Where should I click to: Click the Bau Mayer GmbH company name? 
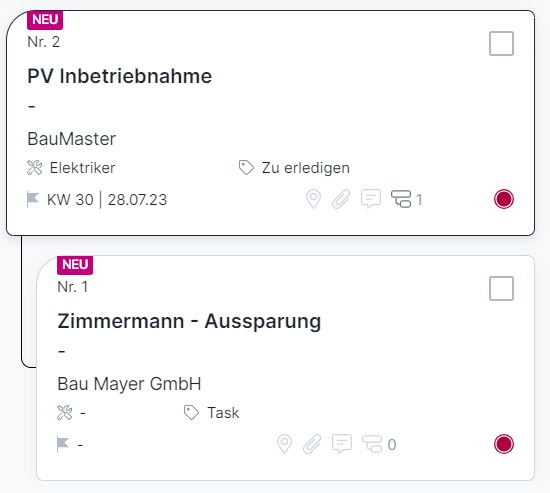click(x=129, y=384)
